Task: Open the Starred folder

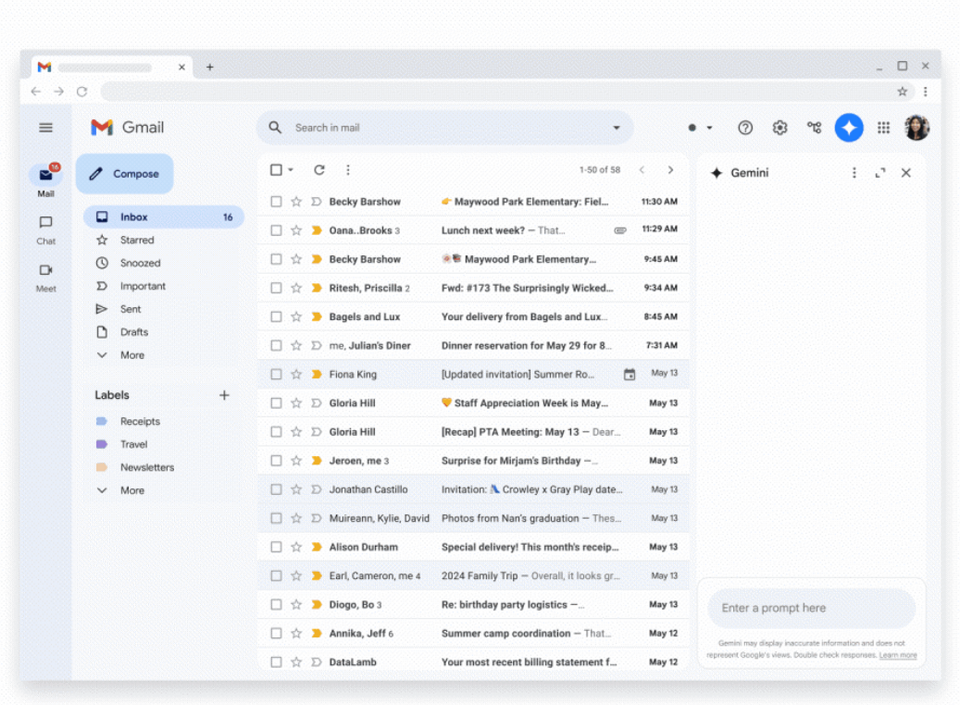Action: (x=137, y=240)
